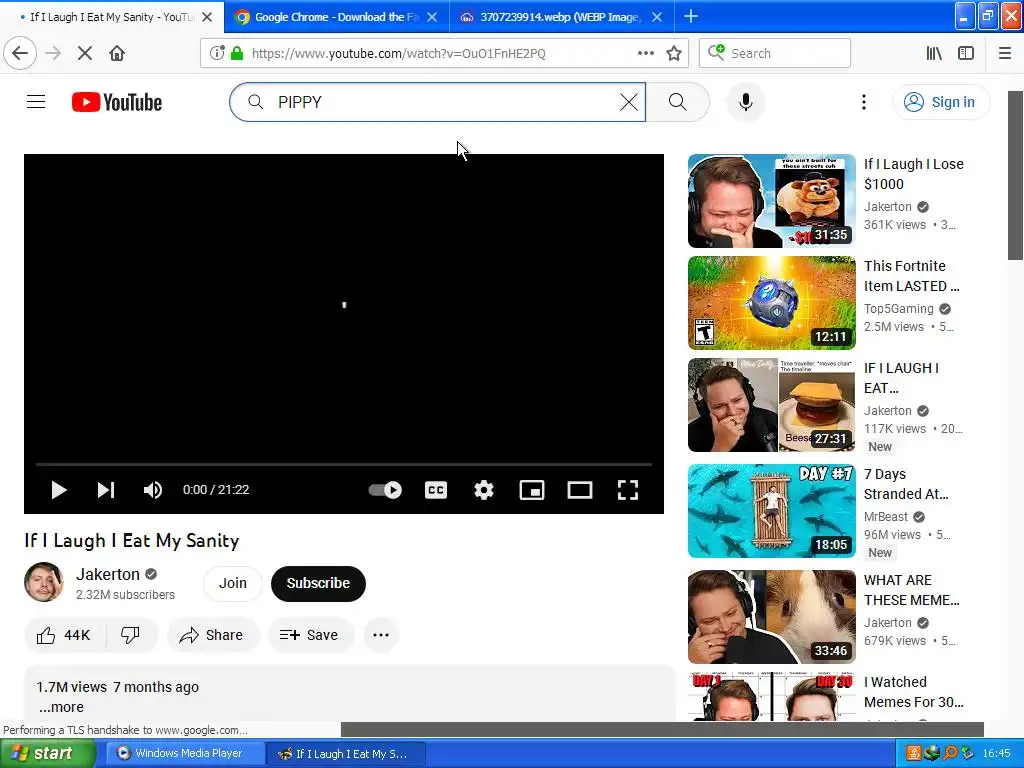Save the video to a playlist
This screenshot has width=1024, height=768.
[310, 635]
